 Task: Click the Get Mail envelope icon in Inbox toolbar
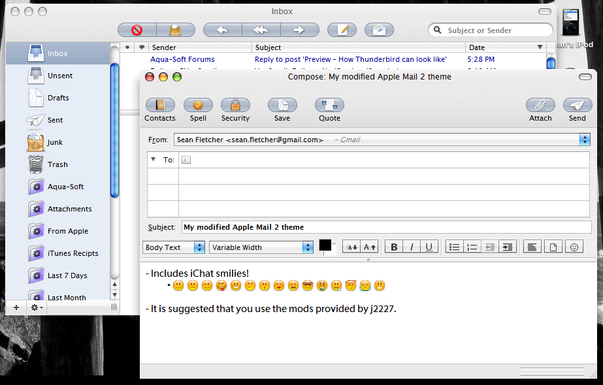click(379, 30)
